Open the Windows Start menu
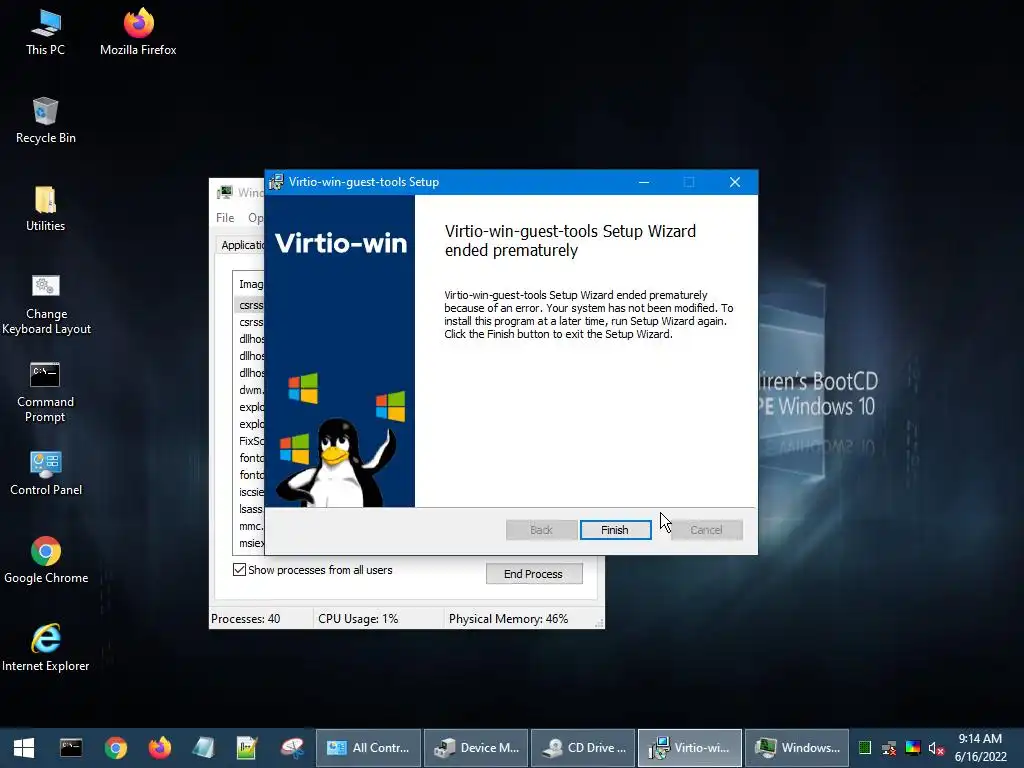1024x768 pixels. coord(24,748)
